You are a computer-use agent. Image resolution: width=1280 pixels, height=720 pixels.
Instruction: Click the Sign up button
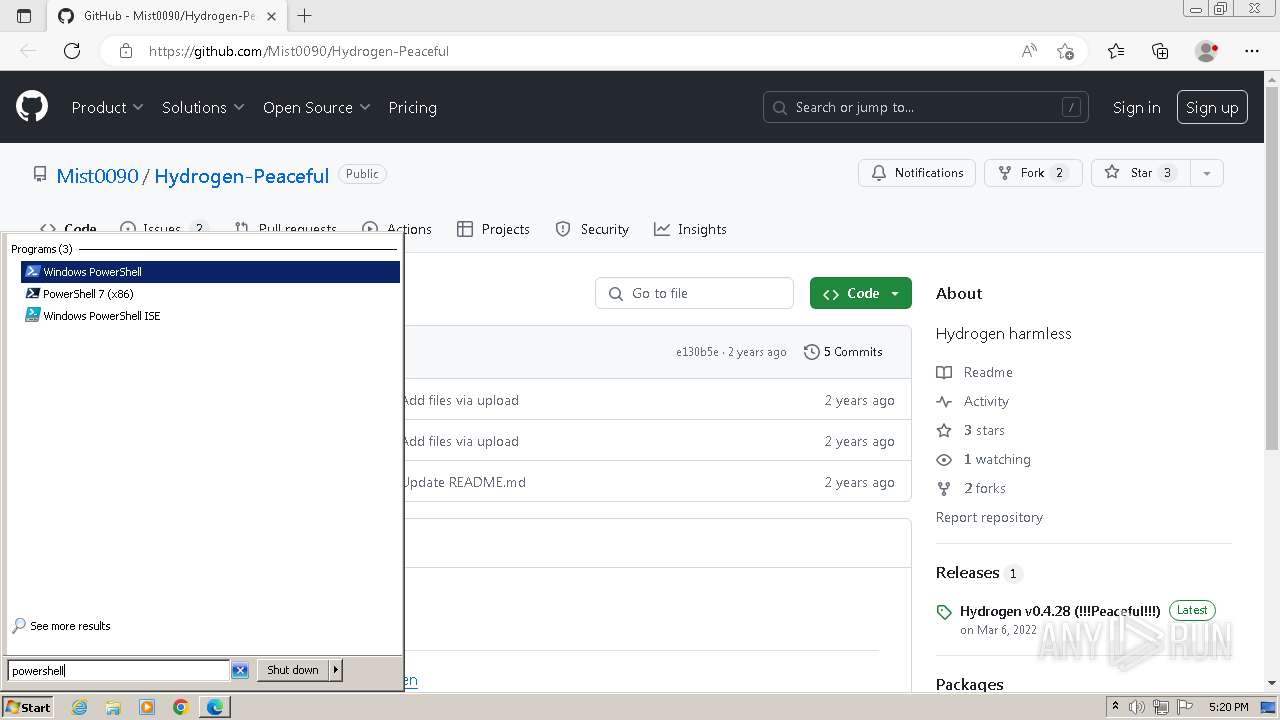[1212, 107]
